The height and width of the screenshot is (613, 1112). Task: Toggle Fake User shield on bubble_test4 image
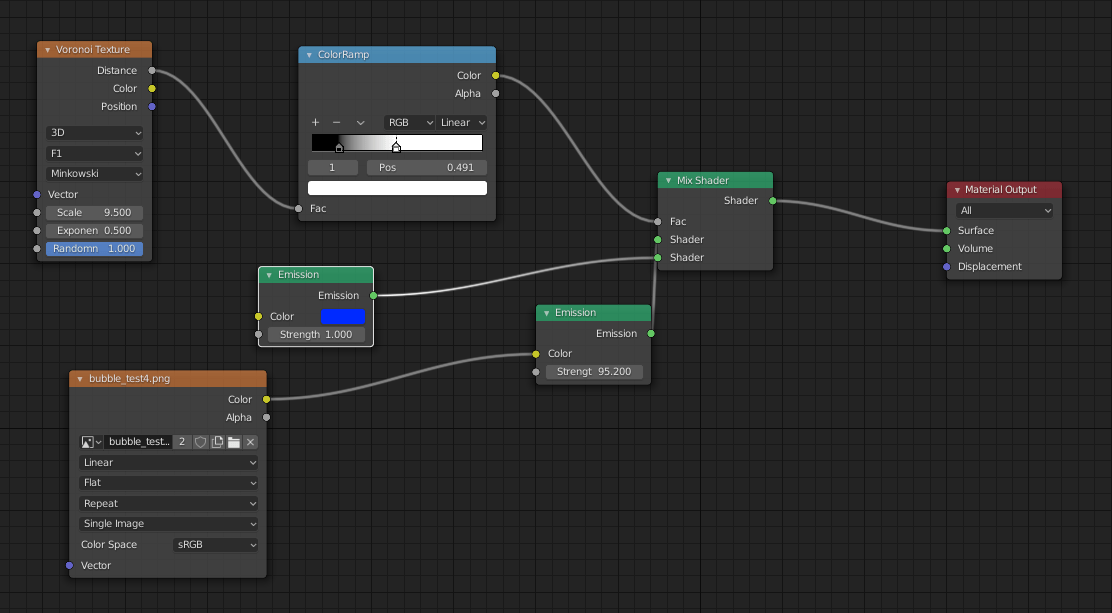201,441
